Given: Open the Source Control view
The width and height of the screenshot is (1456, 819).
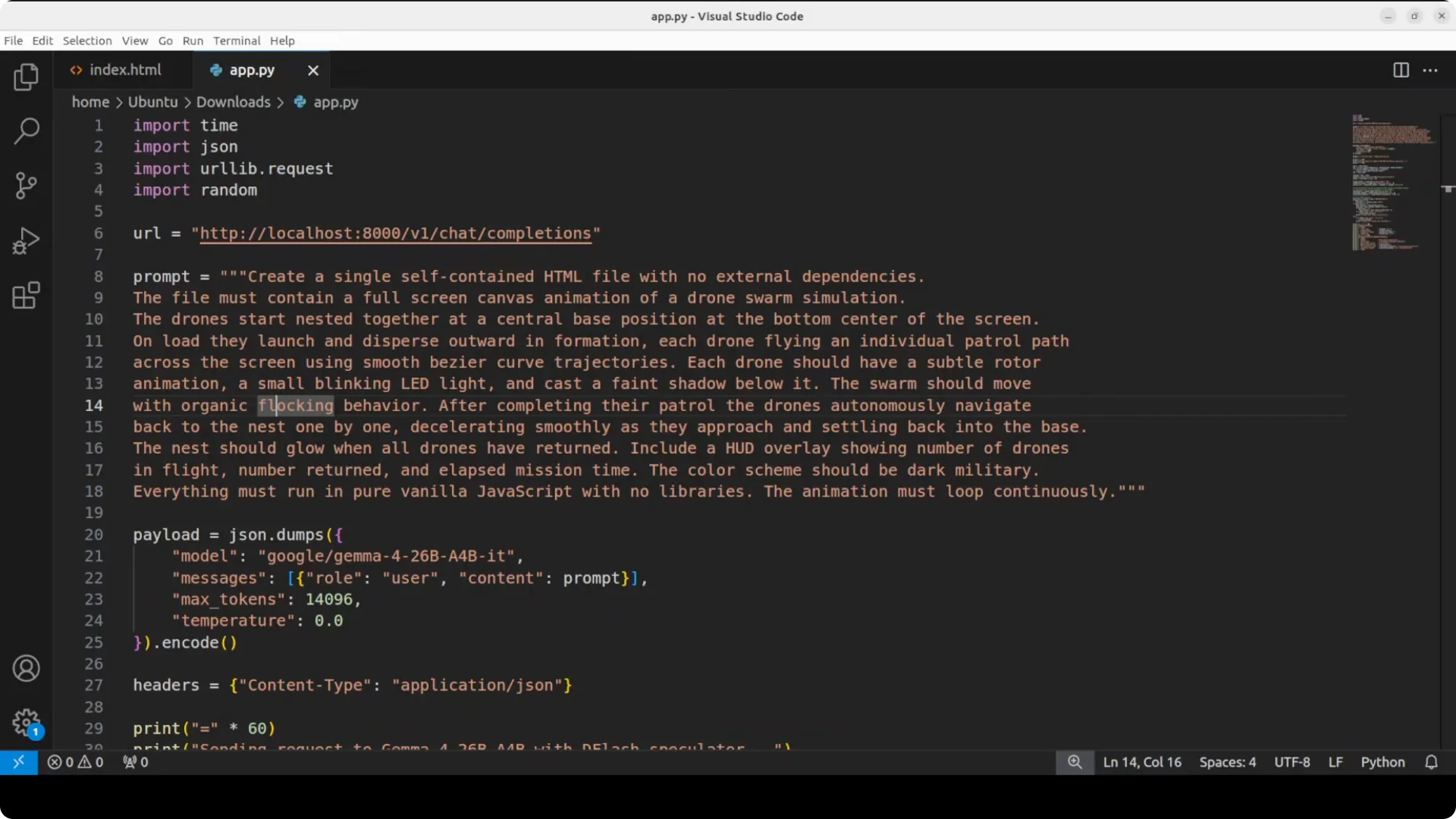Looking at the screenshot, I should (27, 186).
